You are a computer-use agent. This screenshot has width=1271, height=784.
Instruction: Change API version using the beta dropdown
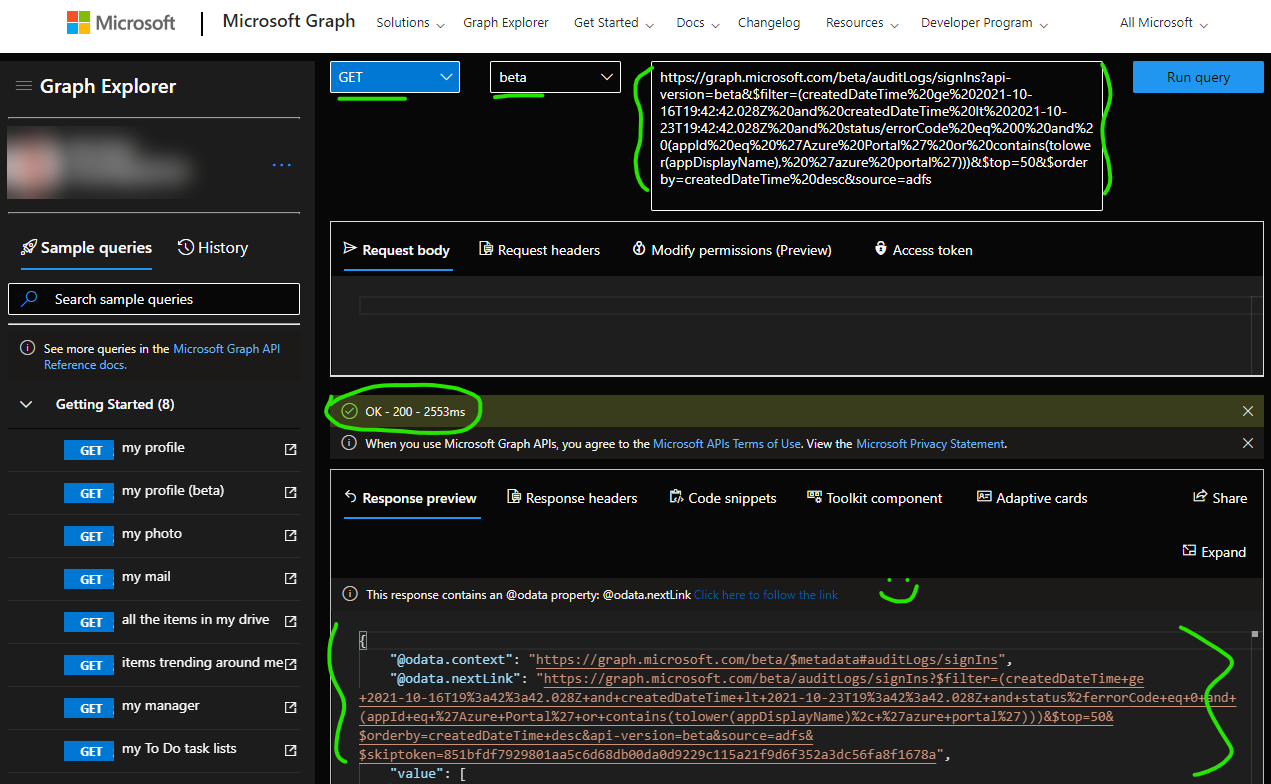[554, 76]
